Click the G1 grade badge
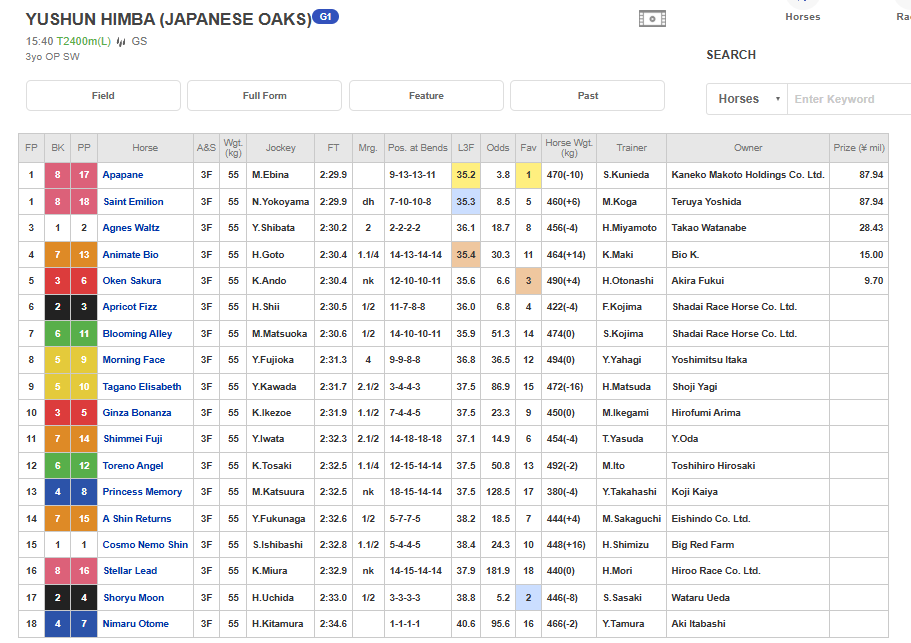911x643 pixels. tap(325, 16)
